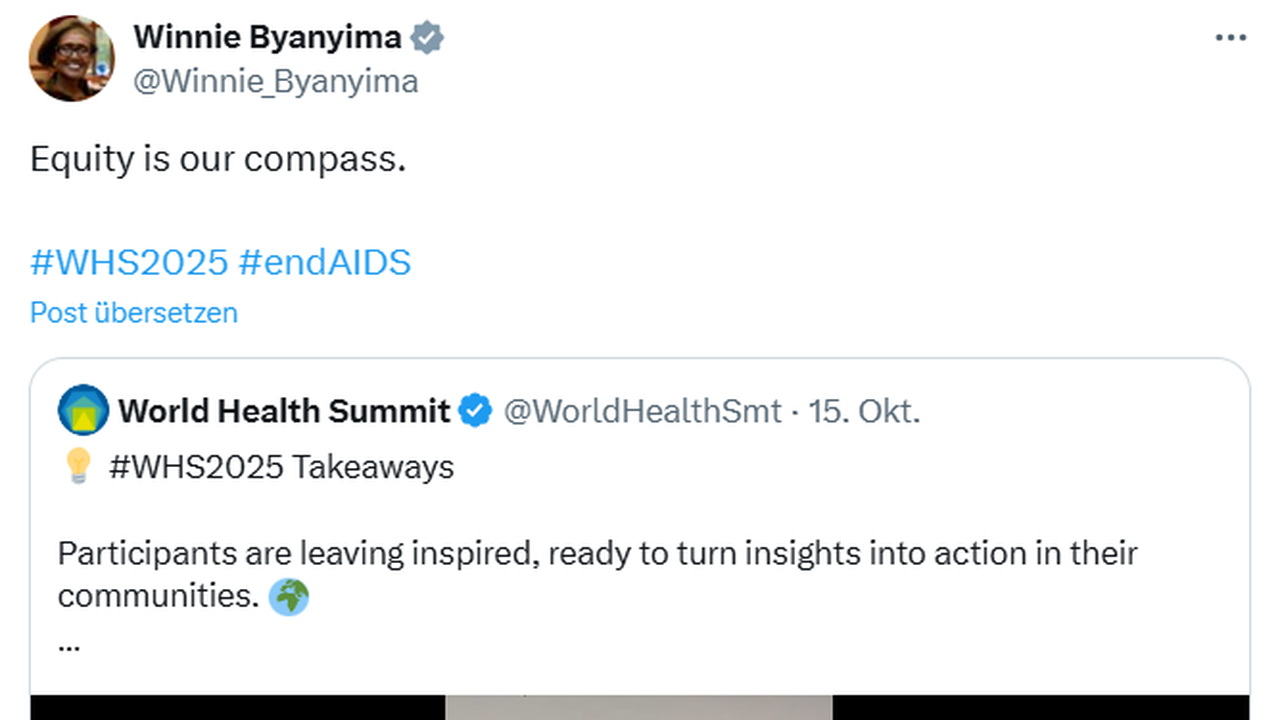This screenshot has height=720, width=1280.
Task: Click the World Health Summit logo avatar
Action: pyautogui.click(x=83, y=410)
